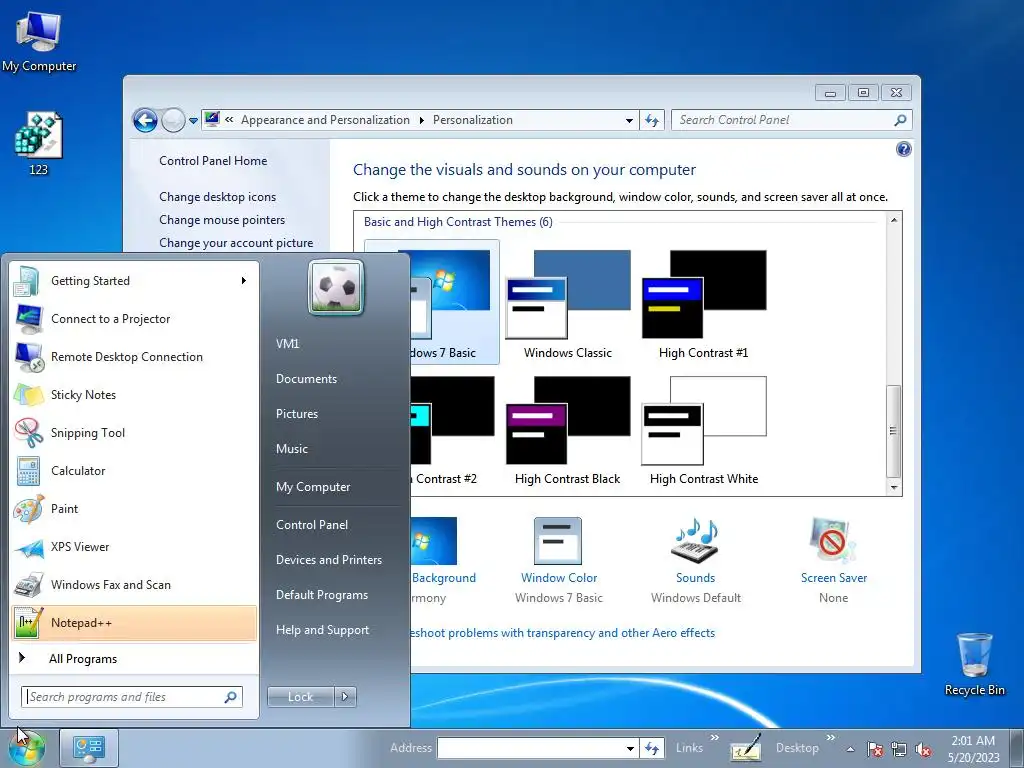
Task: Open Control Panel from Start menu
Action: click(312, 525)
